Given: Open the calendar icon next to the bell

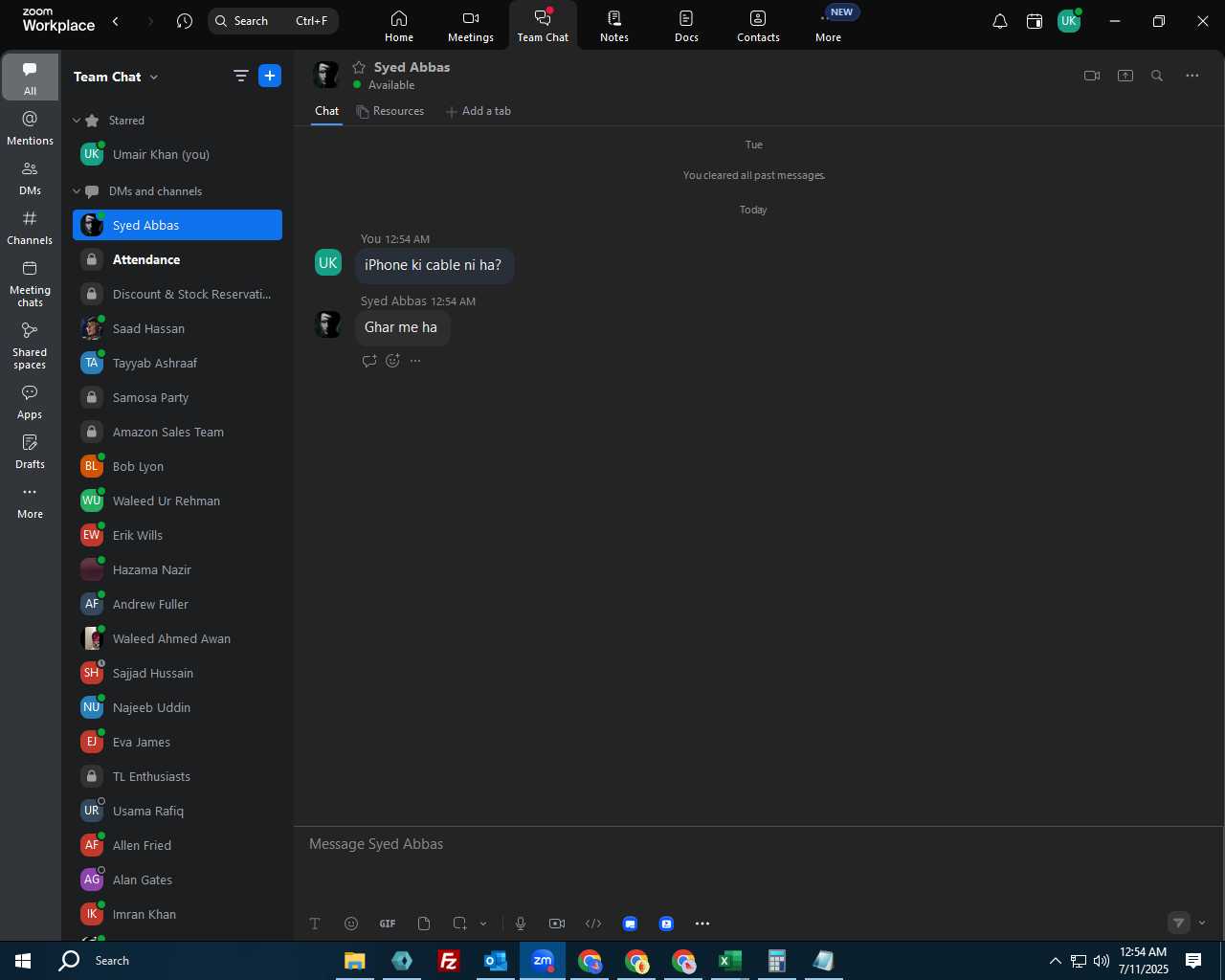Looking at the screenshot, I should (x=1035, y=21).
